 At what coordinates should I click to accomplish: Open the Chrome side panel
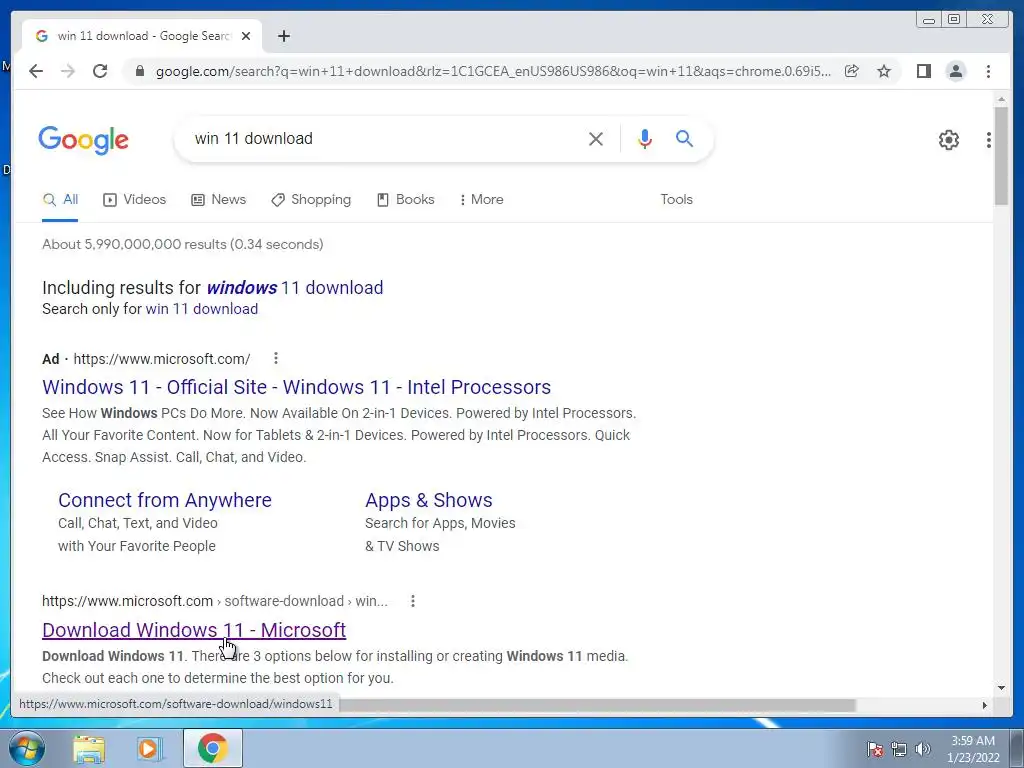pyautogui.click(x=923, y=71)
